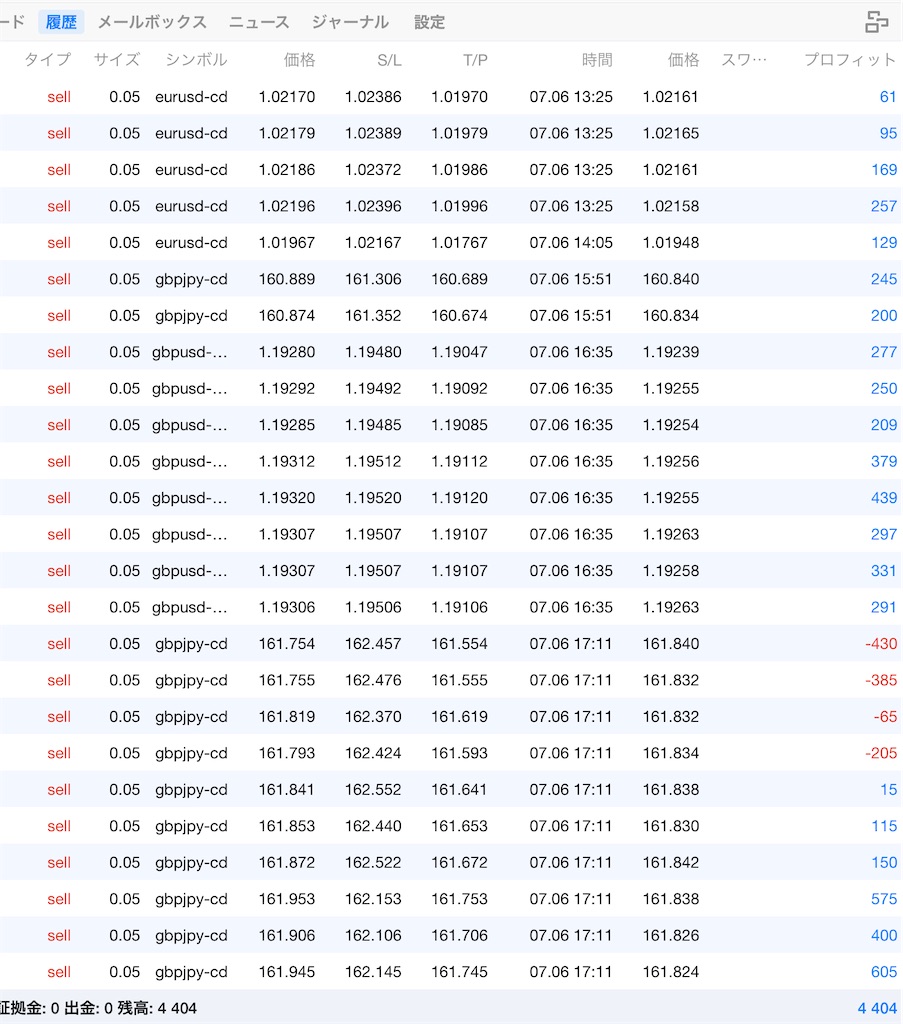Screen dimensions: 903x1024
Task: Select profit value 61 in first row
Action: point(887,97)
